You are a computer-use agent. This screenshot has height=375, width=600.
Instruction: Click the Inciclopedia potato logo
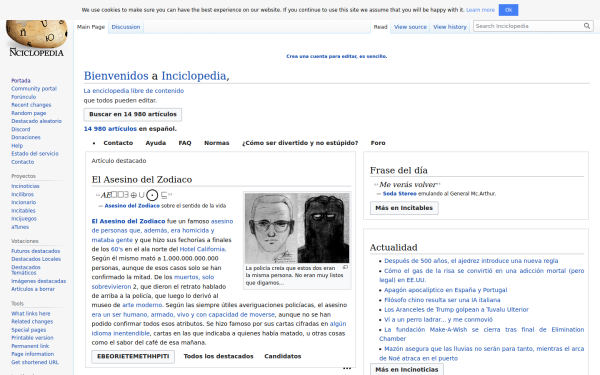pyautogui.click(x=37, y=39)
